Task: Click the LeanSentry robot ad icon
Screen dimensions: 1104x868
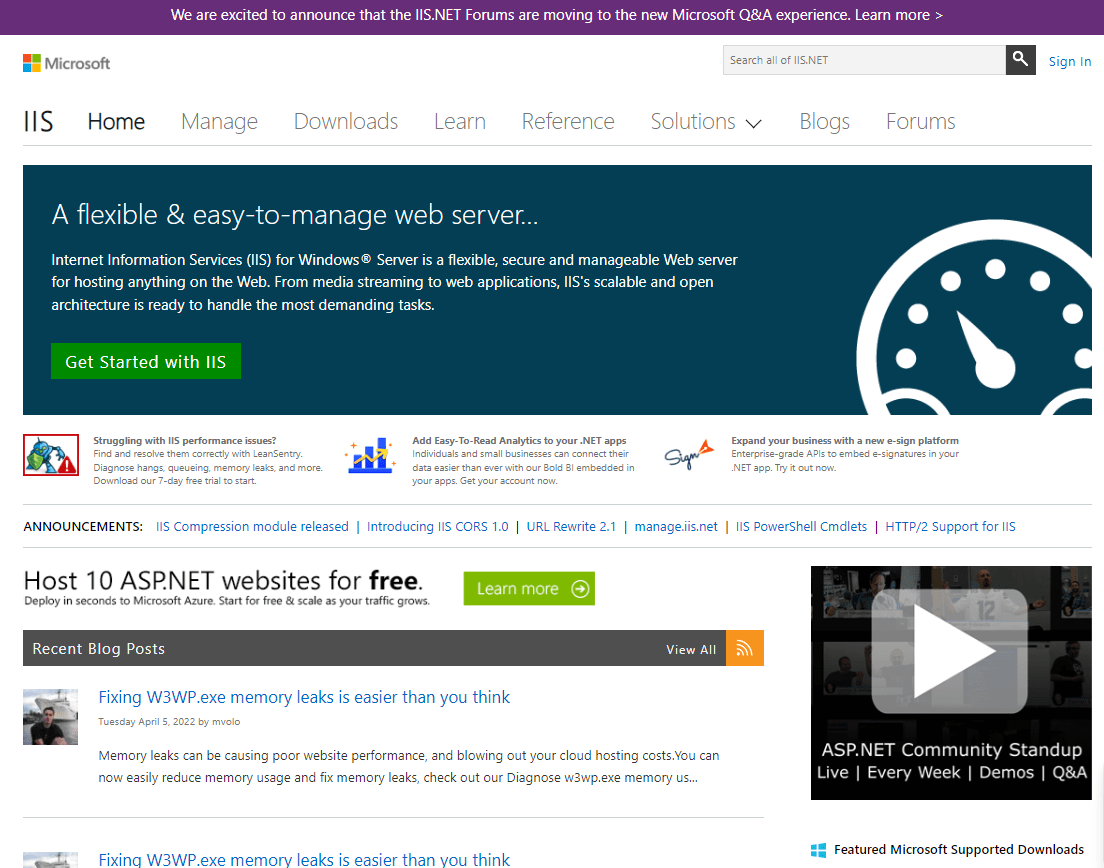Action: 51,455
